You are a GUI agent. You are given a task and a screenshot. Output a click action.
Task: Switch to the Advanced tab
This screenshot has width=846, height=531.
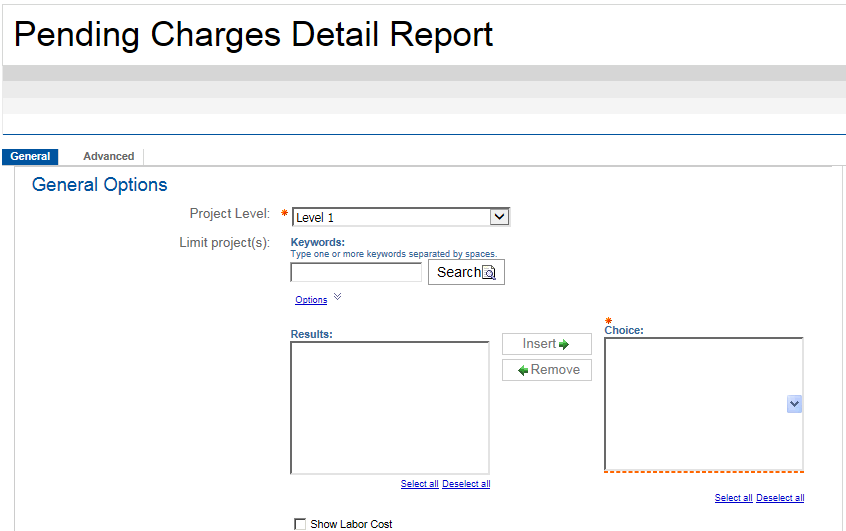coord(108,156)
